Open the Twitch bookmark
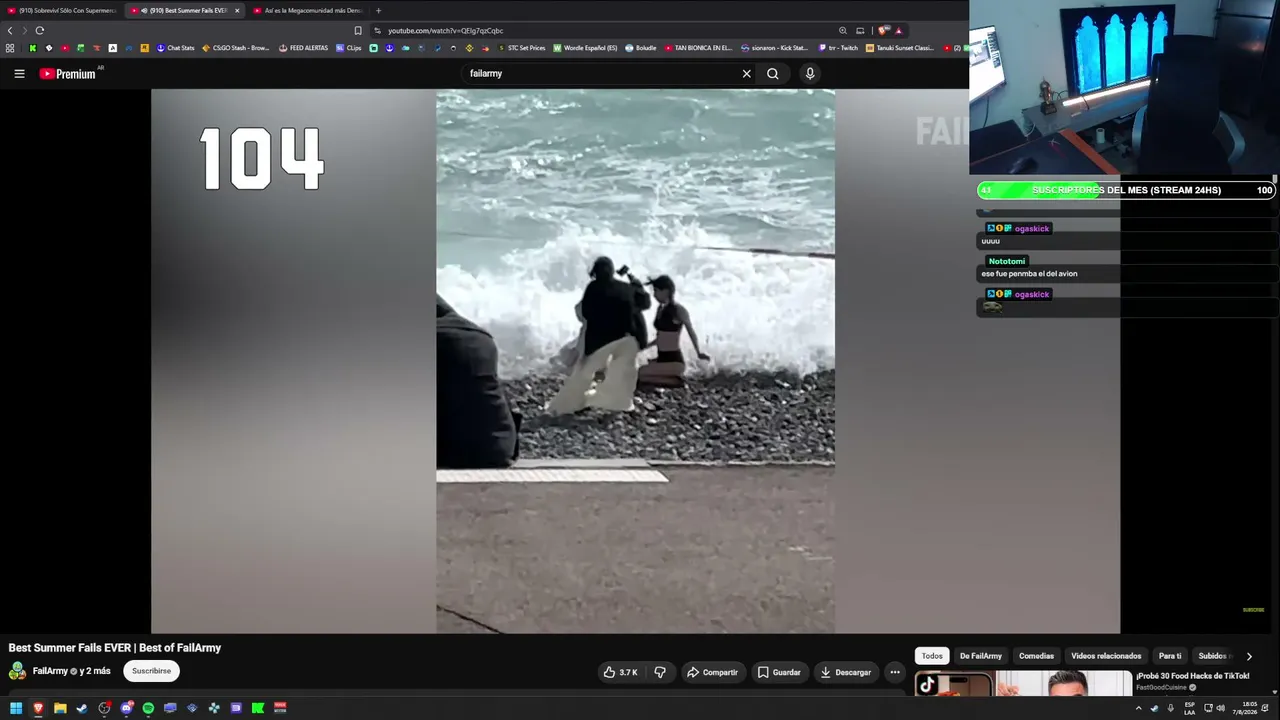The image size is (1280, 720). coord(838,48)
